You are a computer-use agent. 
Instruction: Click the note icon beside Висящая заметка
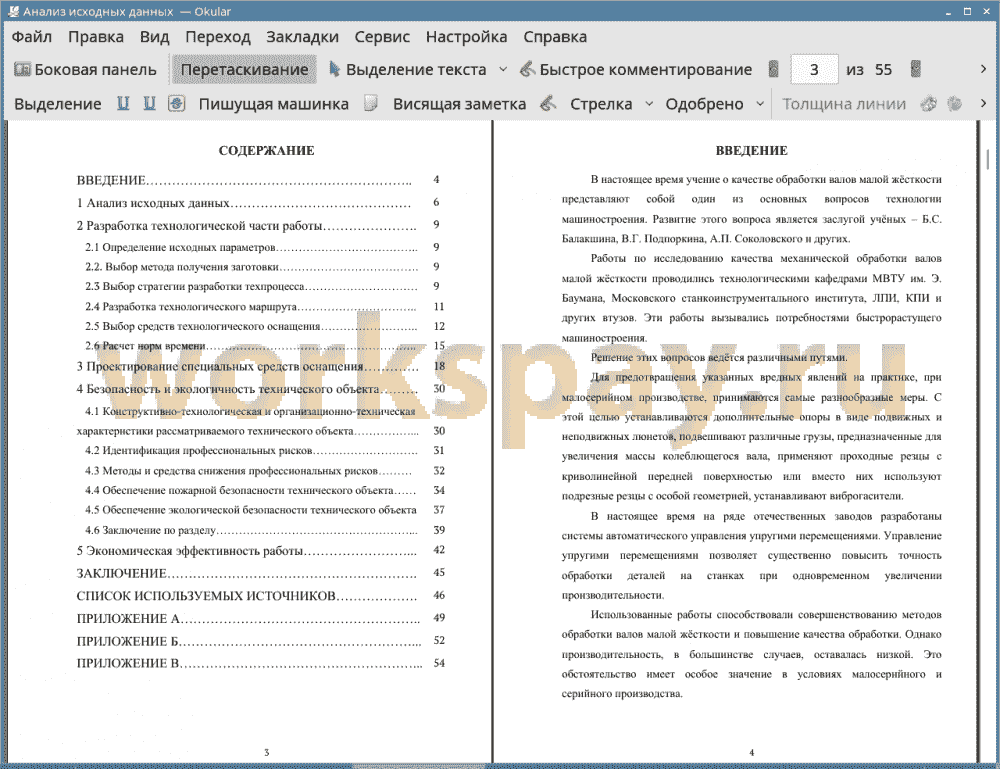click(x=371, y=104)
